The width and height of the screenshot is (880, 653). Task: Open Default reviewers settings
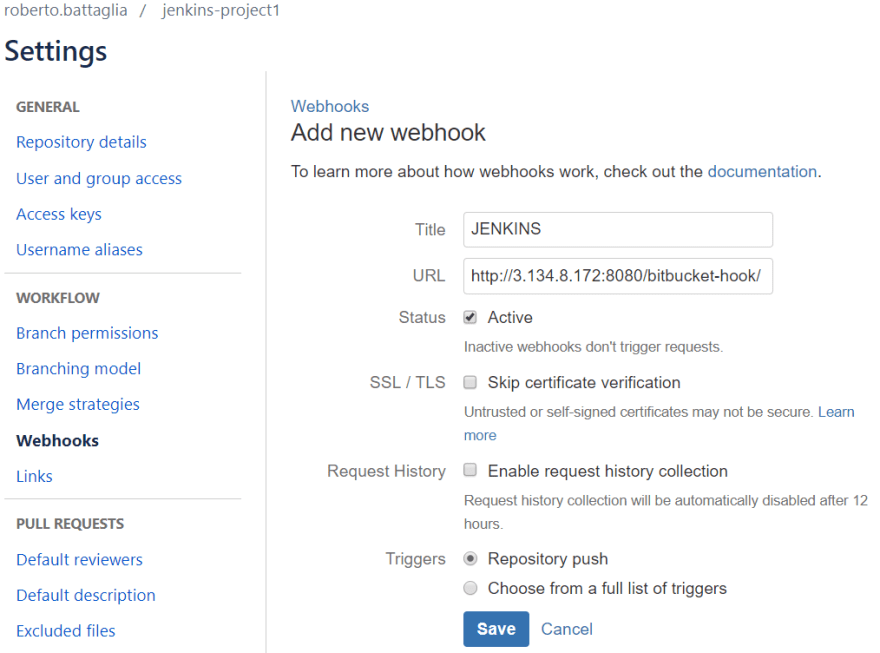[79, 559]
